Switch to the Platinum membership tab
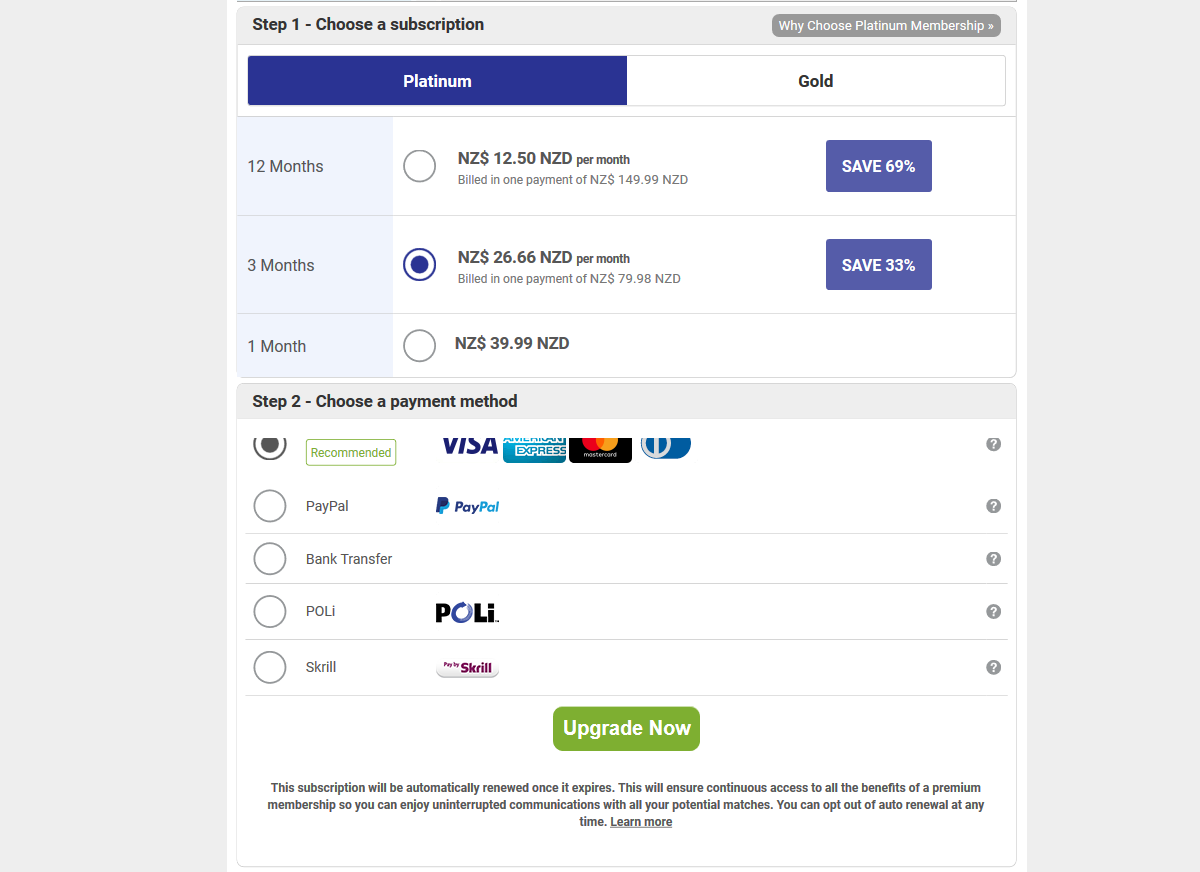Screen dimensions: 1200x872 437,80
